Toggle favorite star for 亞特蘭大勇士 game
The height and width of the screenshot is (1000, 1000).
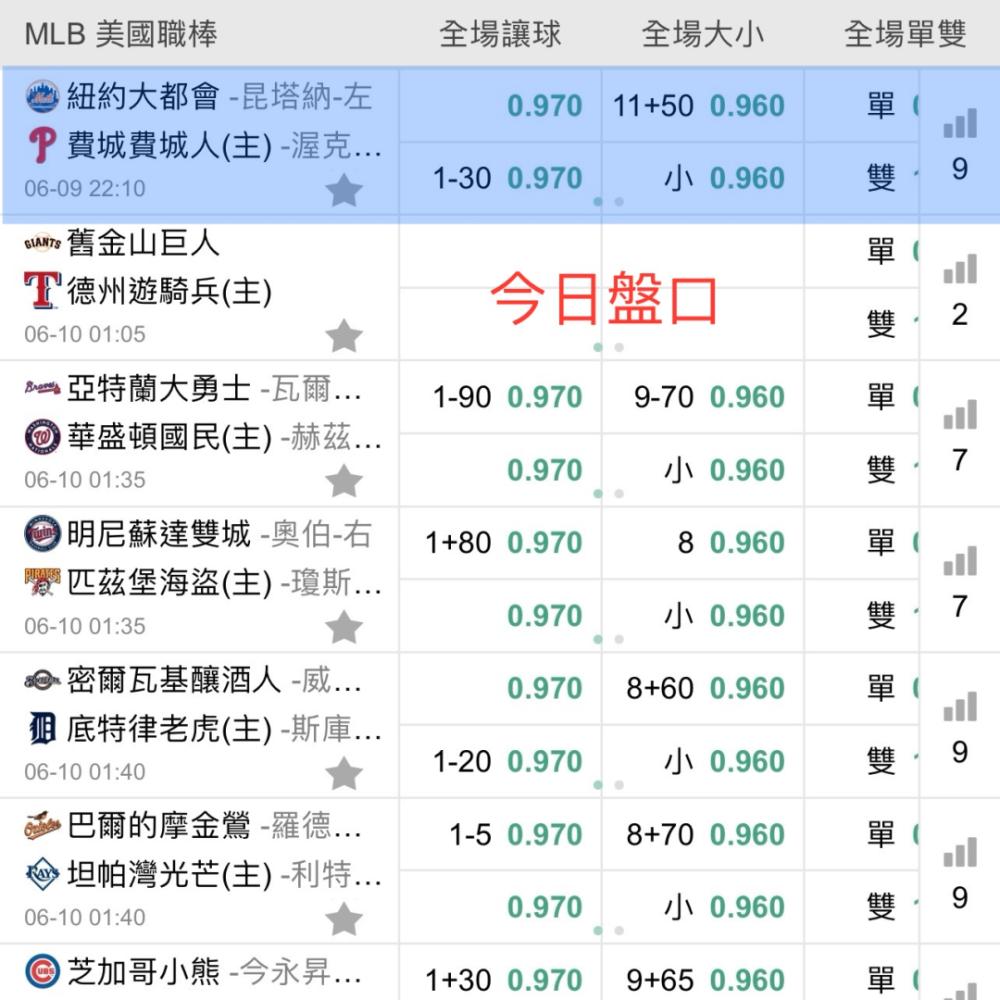point(344,481)
